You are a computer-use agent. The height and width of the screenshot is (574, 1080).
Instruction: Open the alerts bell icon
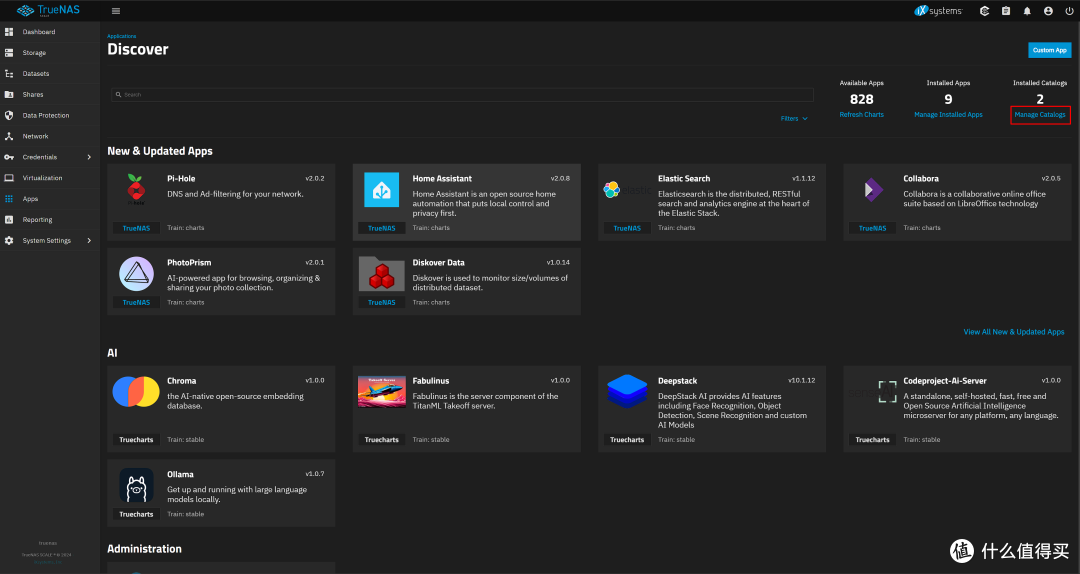click(x=1027, y=11)
